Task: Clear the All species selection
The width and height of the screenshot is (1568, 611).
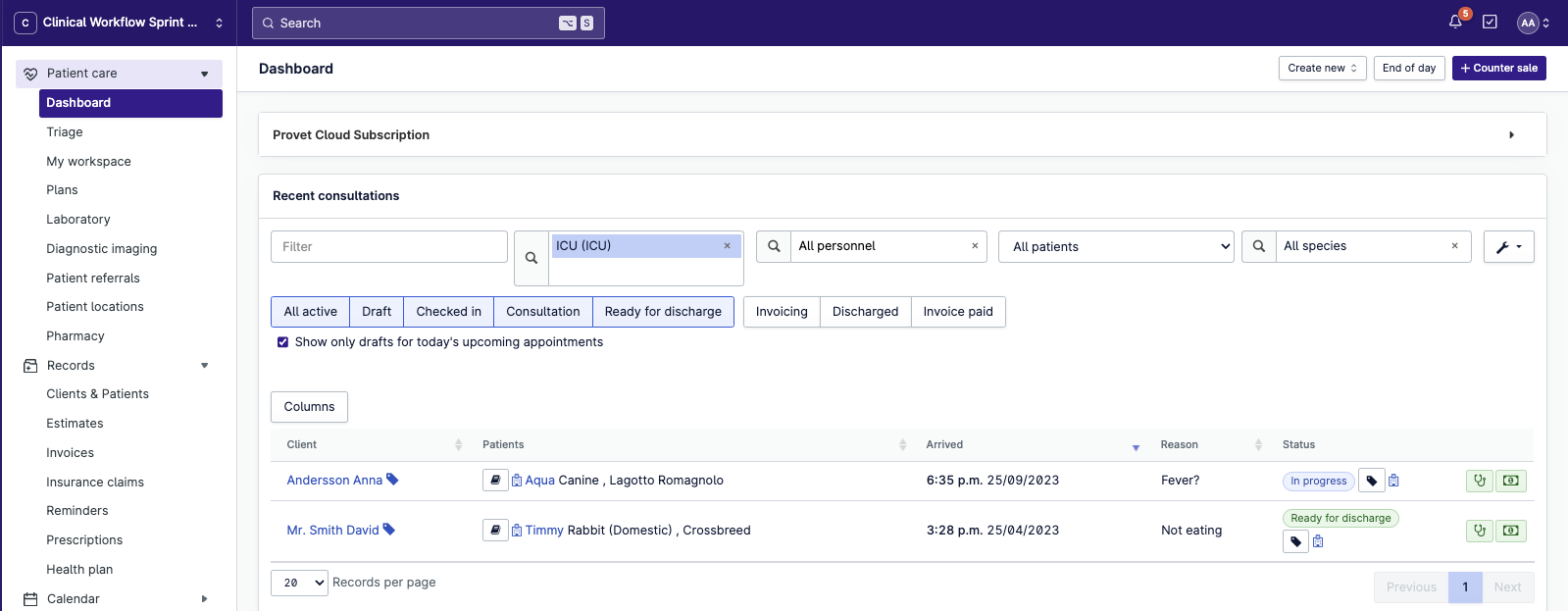Action: pos(1454,246)
